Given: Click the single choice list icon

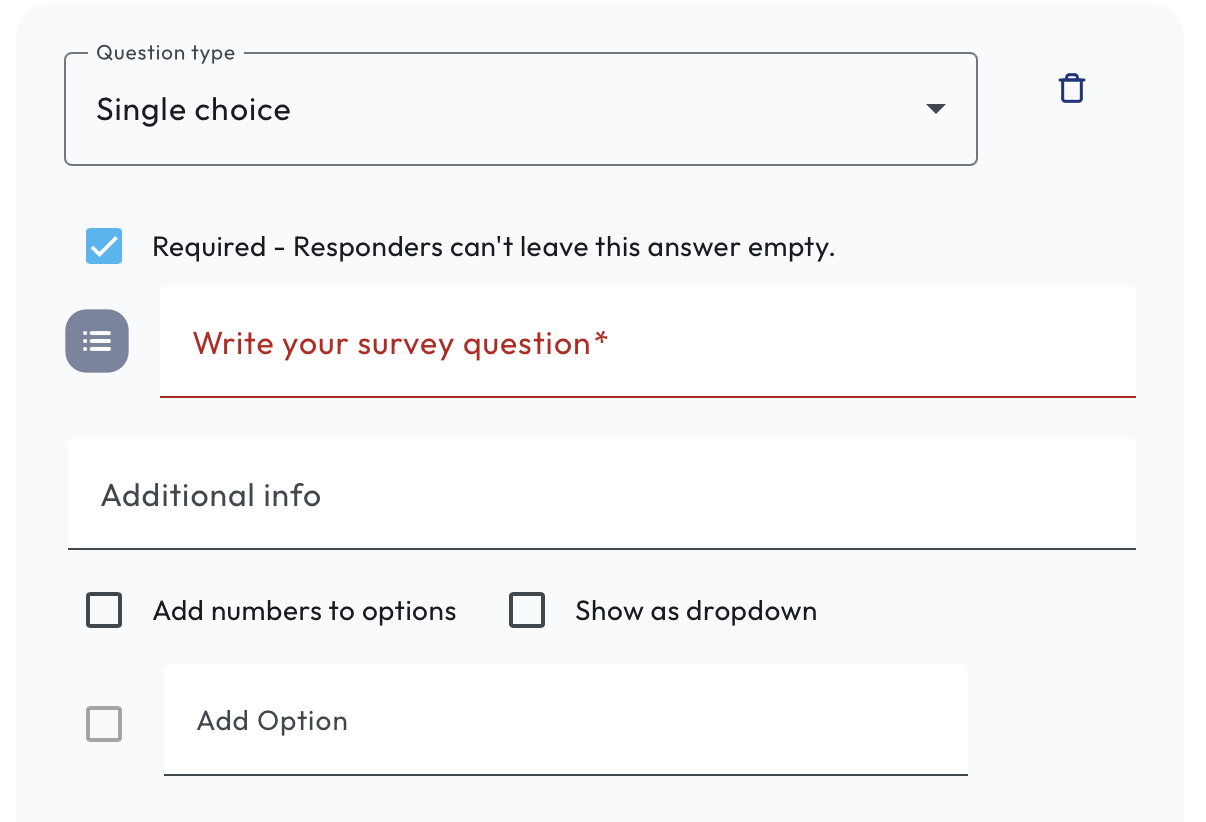Looking at the screenshot, I should tap(97, 341).
